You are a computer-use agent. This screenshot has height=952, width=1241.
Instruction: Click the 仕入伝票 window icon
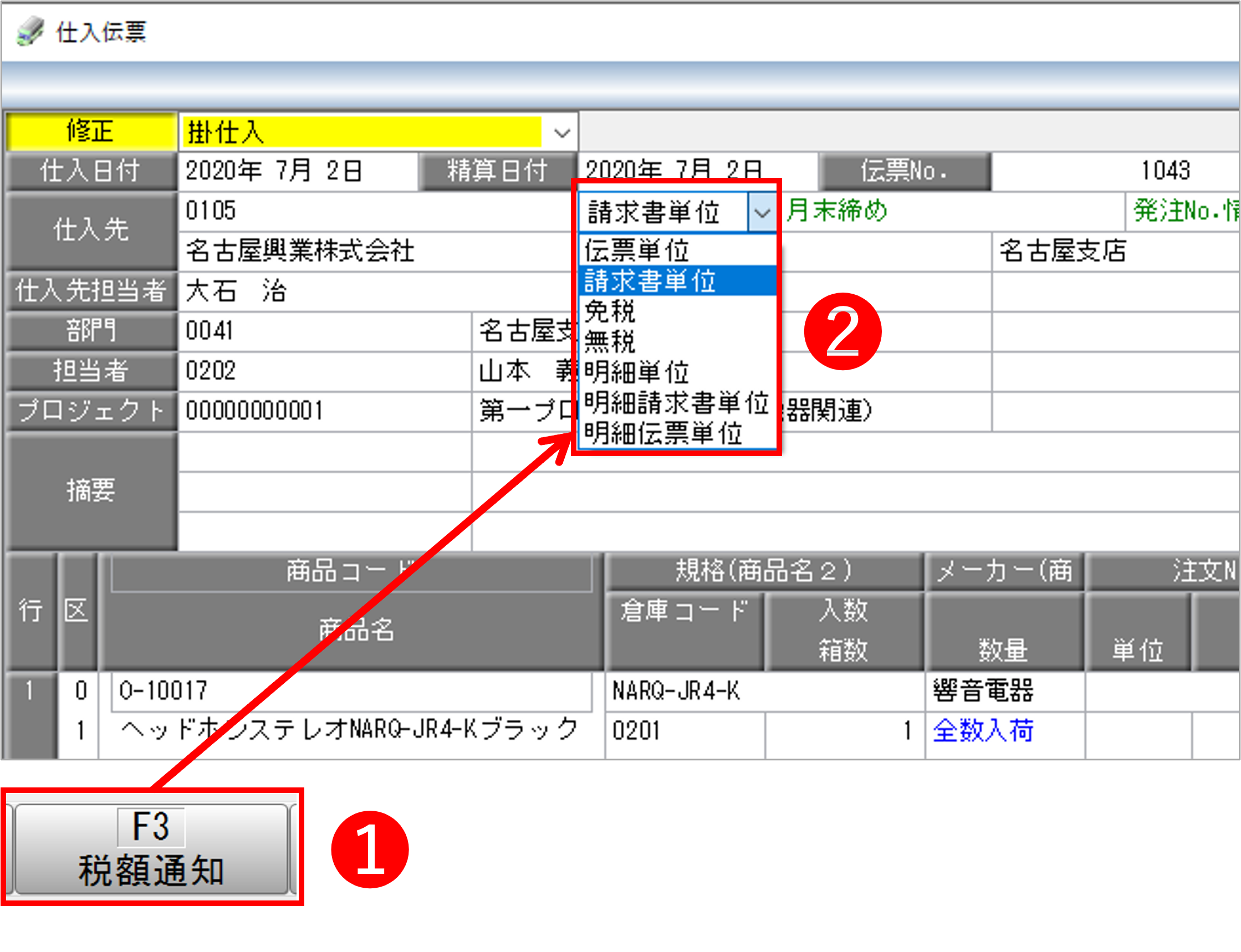pos(30,31)
